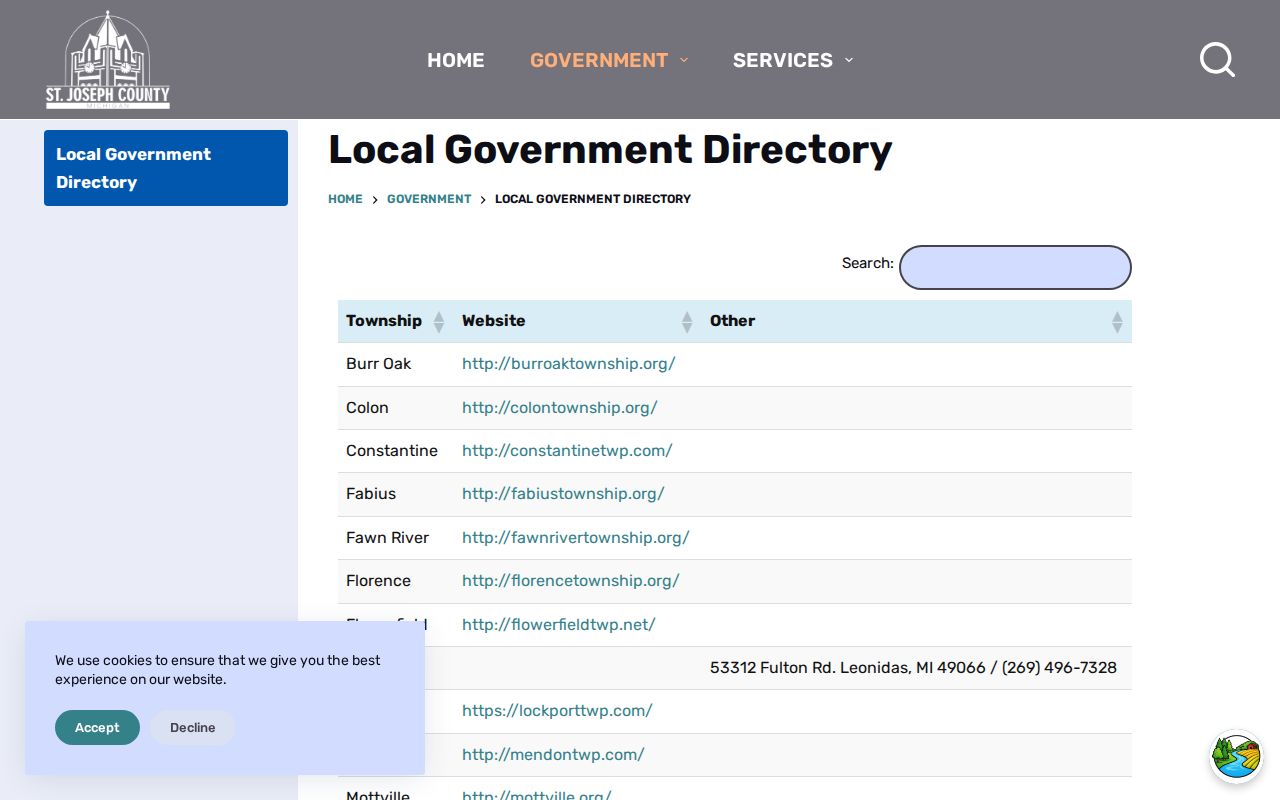Click the Local Government Directory page heading
1280x800 pixels.
click(x=610, y=150)
